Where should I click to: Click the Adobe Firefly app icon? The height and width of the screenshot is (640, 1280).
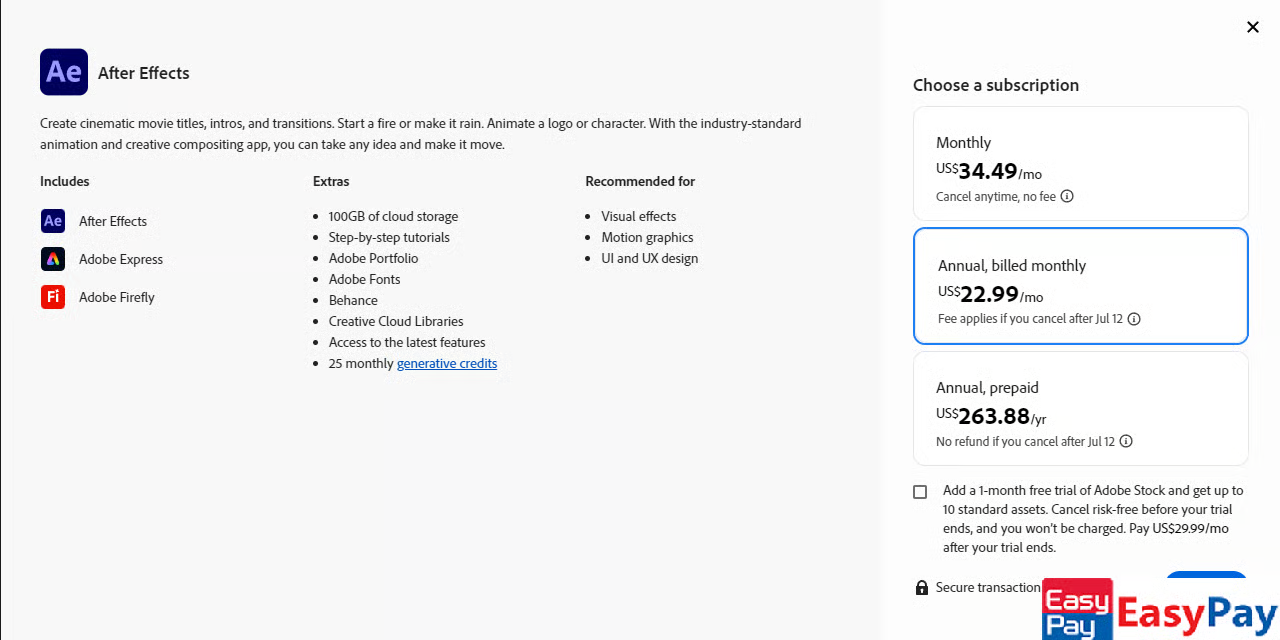tap(53, 297)
